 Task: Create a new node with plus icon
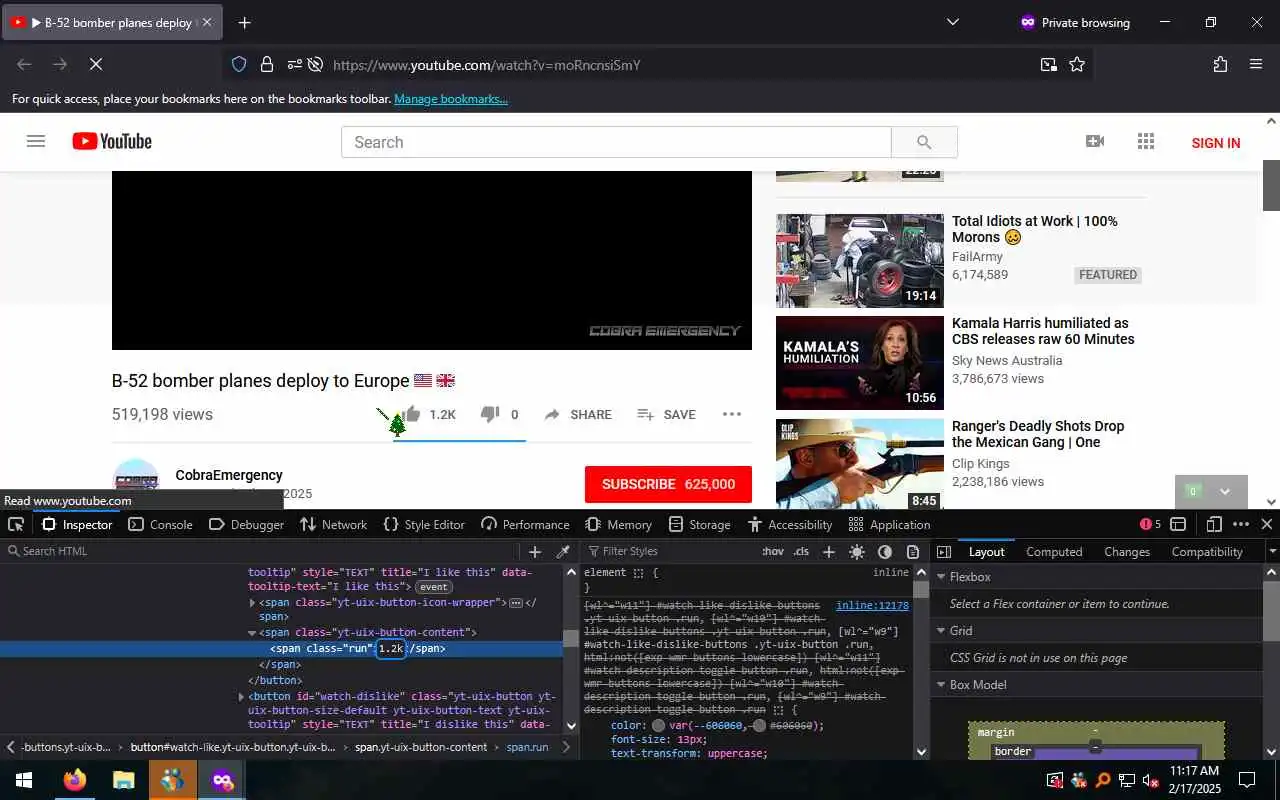(535, 552)
